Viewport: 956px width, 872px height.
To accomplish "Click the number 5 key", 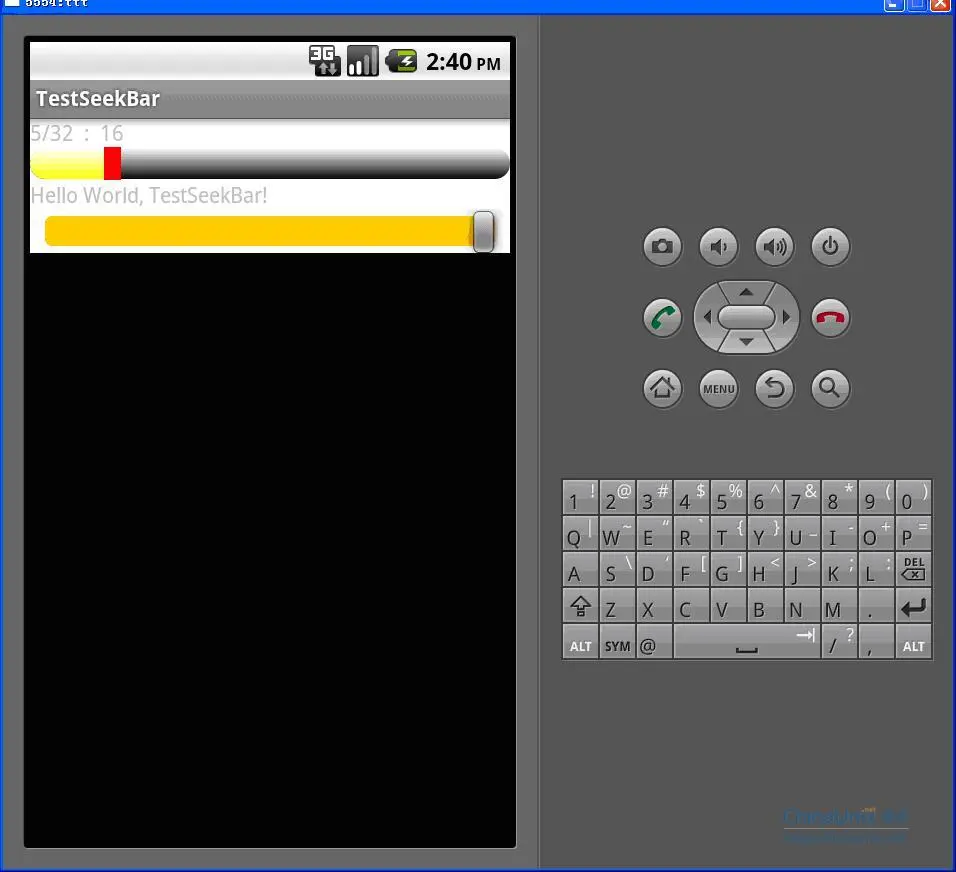I will pos(728,498).
